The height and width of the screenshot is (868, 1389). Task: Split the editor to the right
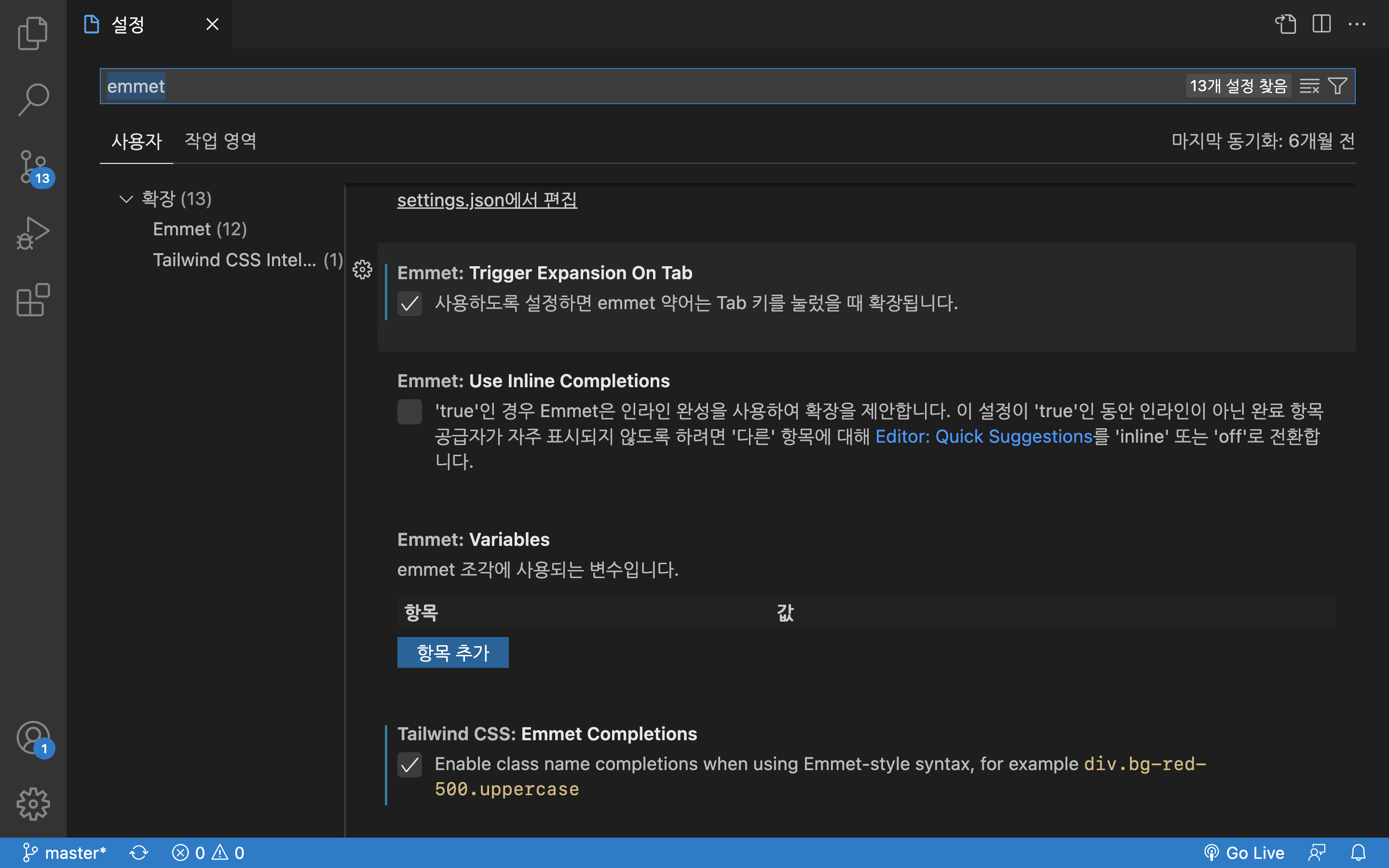[x=1321, y=24]
